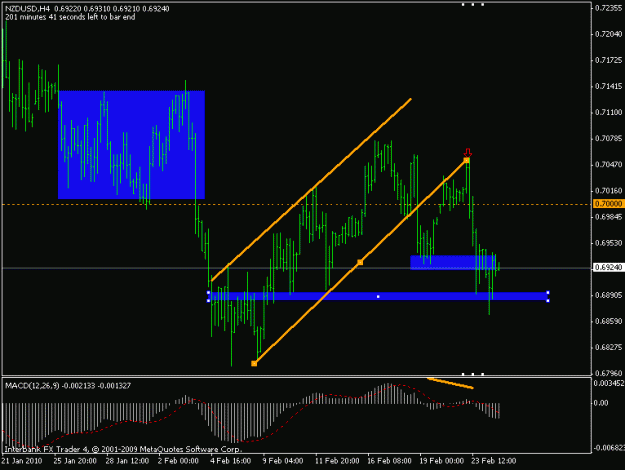Click the red down arrow above the price peak
The height and width of the screenshot is (470, 625).
tap(468, 153)
